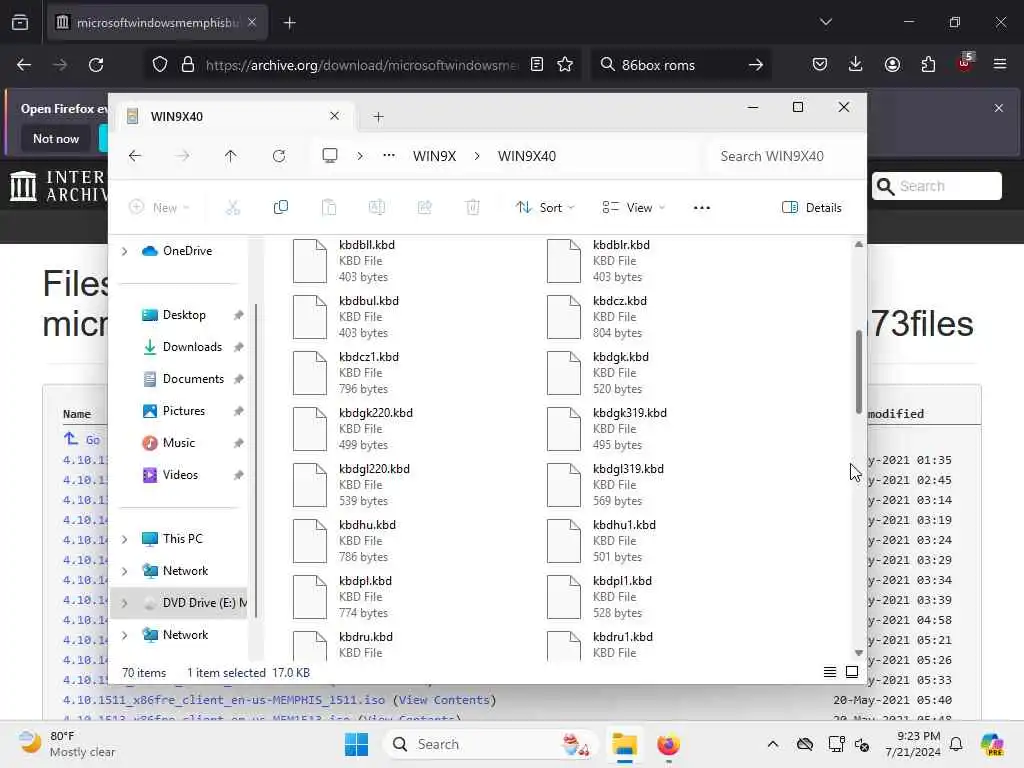Image resolution: width=1024 pixels, height=768 pixels.
Task: Click the Firefox 86box roms search box
Action: (680, 65)
